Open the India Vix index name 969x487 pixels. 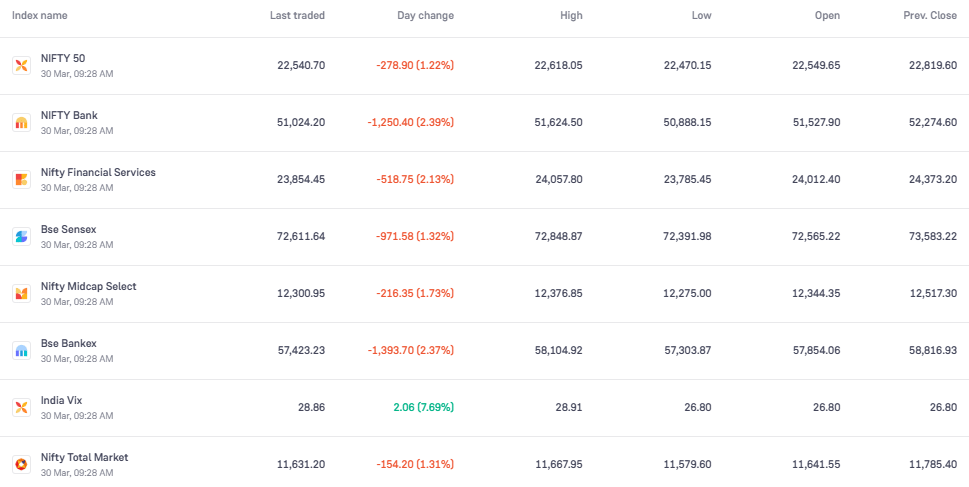click(x=61, y=401)
